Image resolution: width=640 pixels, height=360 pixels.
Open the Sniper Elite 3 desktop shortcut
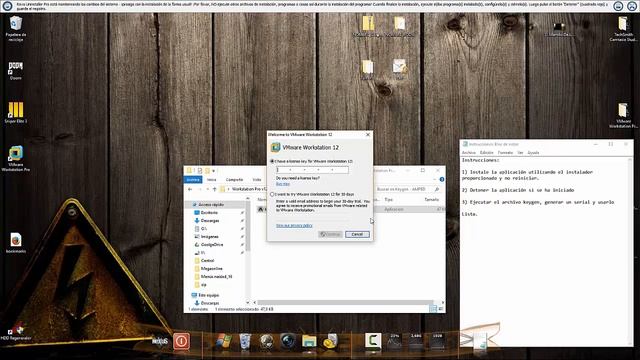coord(16,113)
